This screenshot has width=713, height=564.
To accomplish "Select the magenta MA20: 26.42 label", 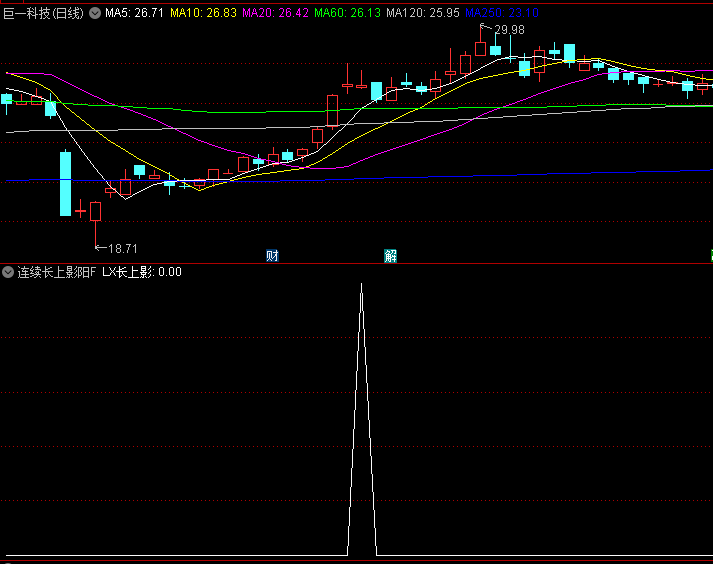I will (275, 13).
